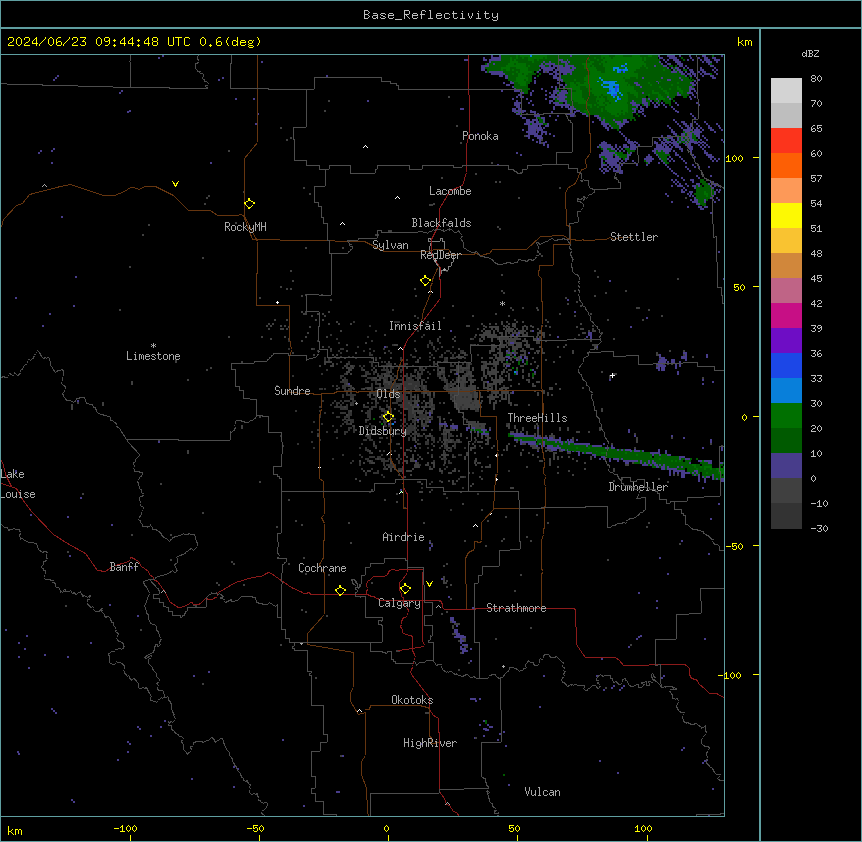
Task: Click the Cochrane city label
Action: click(x=322, y=568)
